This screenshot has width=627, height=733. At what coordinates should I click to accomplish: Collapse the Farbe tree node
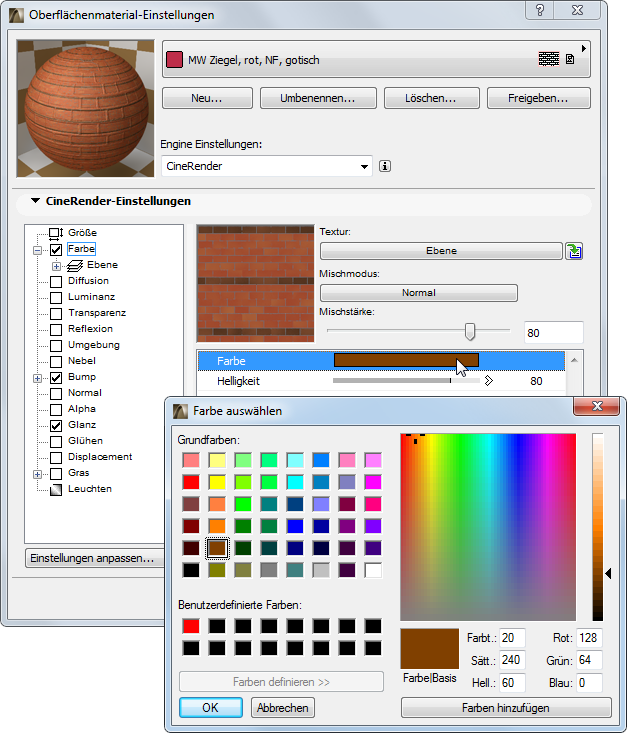[x=37, y=250]
